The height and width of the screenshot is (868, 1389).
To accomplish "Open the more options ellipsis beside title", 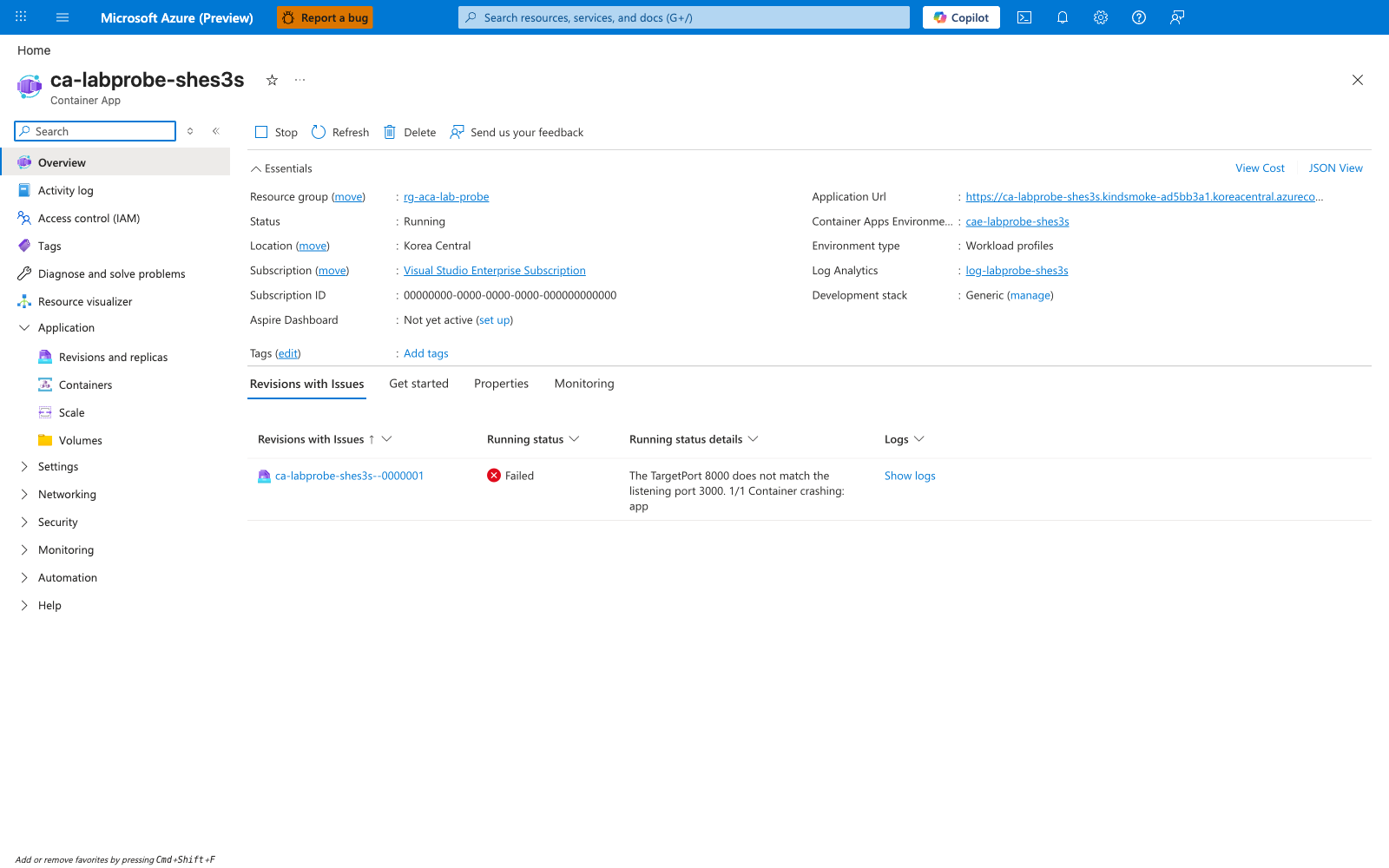I will click(x=300, y=80).
